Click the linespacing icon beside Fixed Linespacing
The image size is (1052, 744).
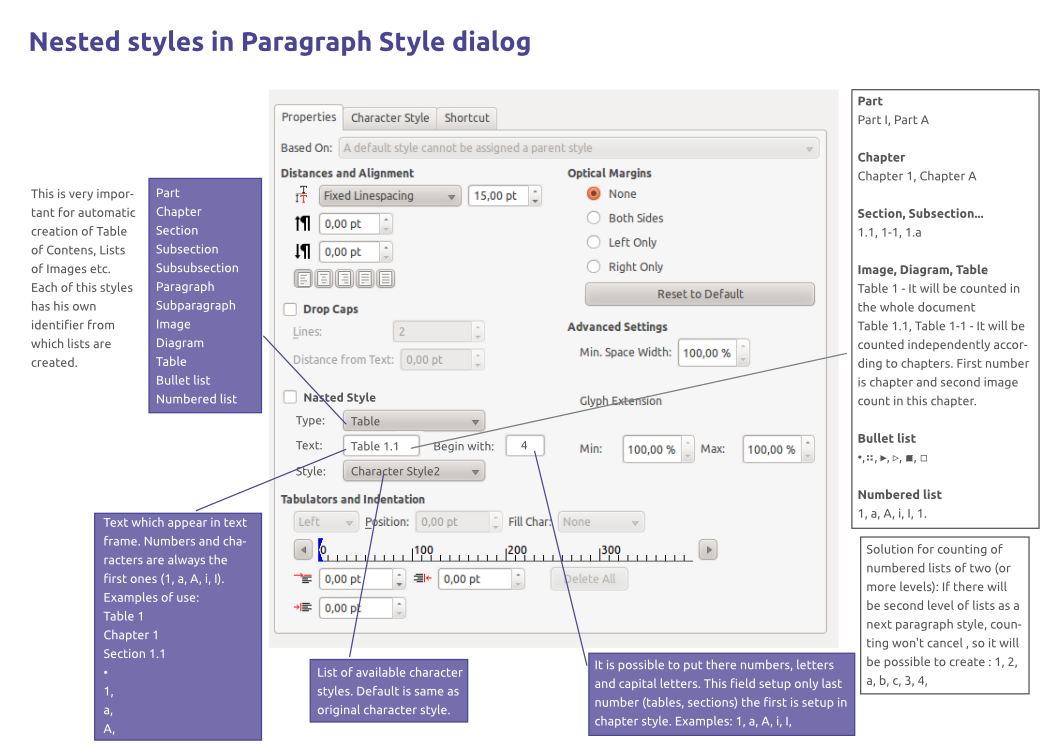[x=302, y=196]
